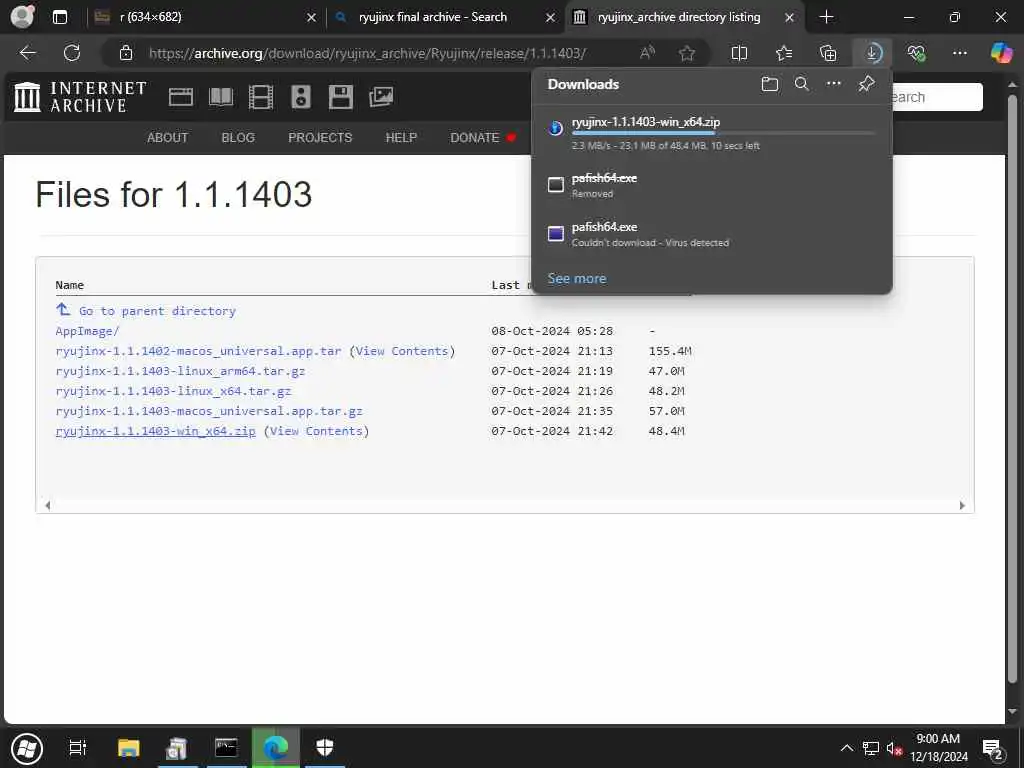
Task: Open more options in Downloads panel
Action: (833, 84)
